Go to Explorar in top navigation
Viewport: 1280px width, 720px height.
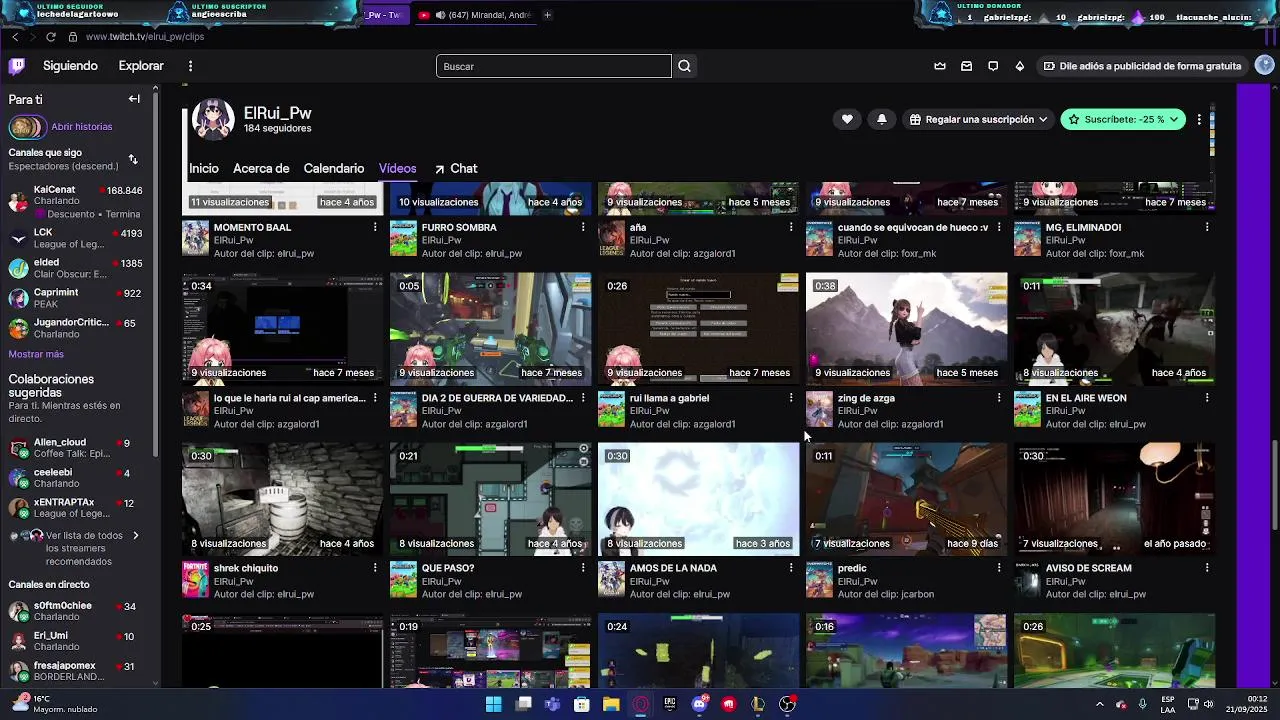(141, 66)
